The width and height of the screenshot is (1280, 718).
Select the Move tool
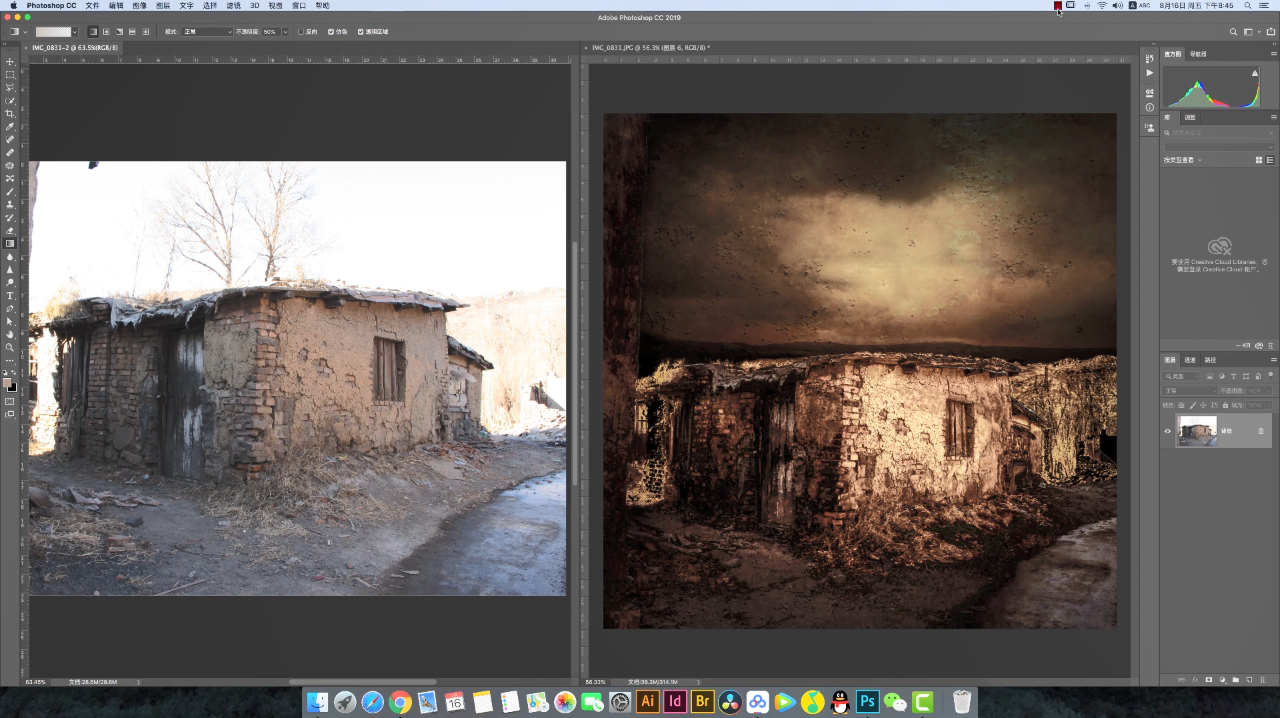[x=10, y=62]
